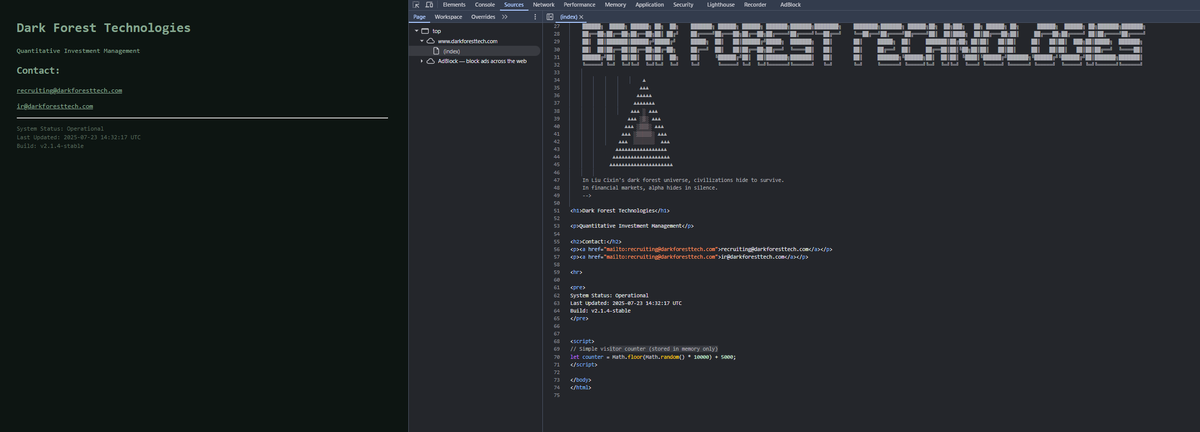Select the (index) file in navigator tree
The width and height of the screenshot is (1200, 432).
point(452,51)
